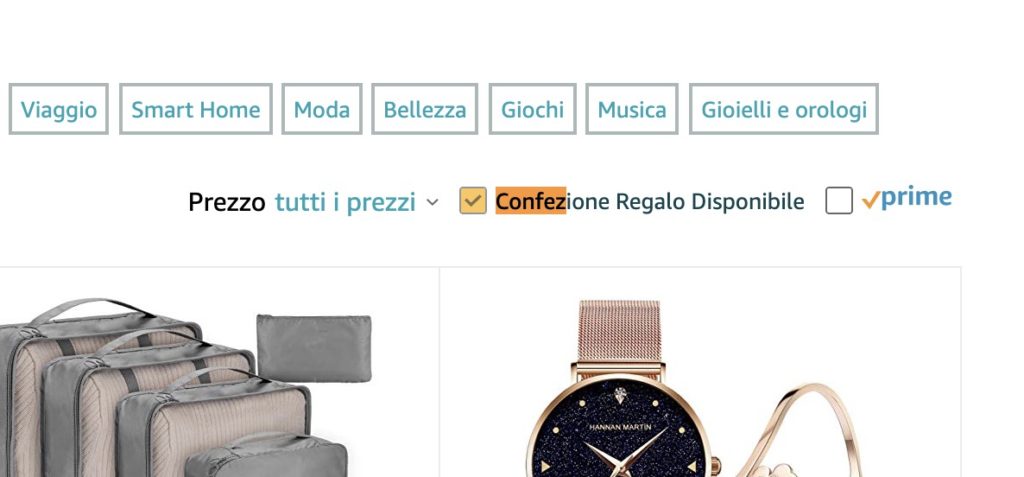Click the chevron arrow beside tutti i prezzi

coord(432,203)
